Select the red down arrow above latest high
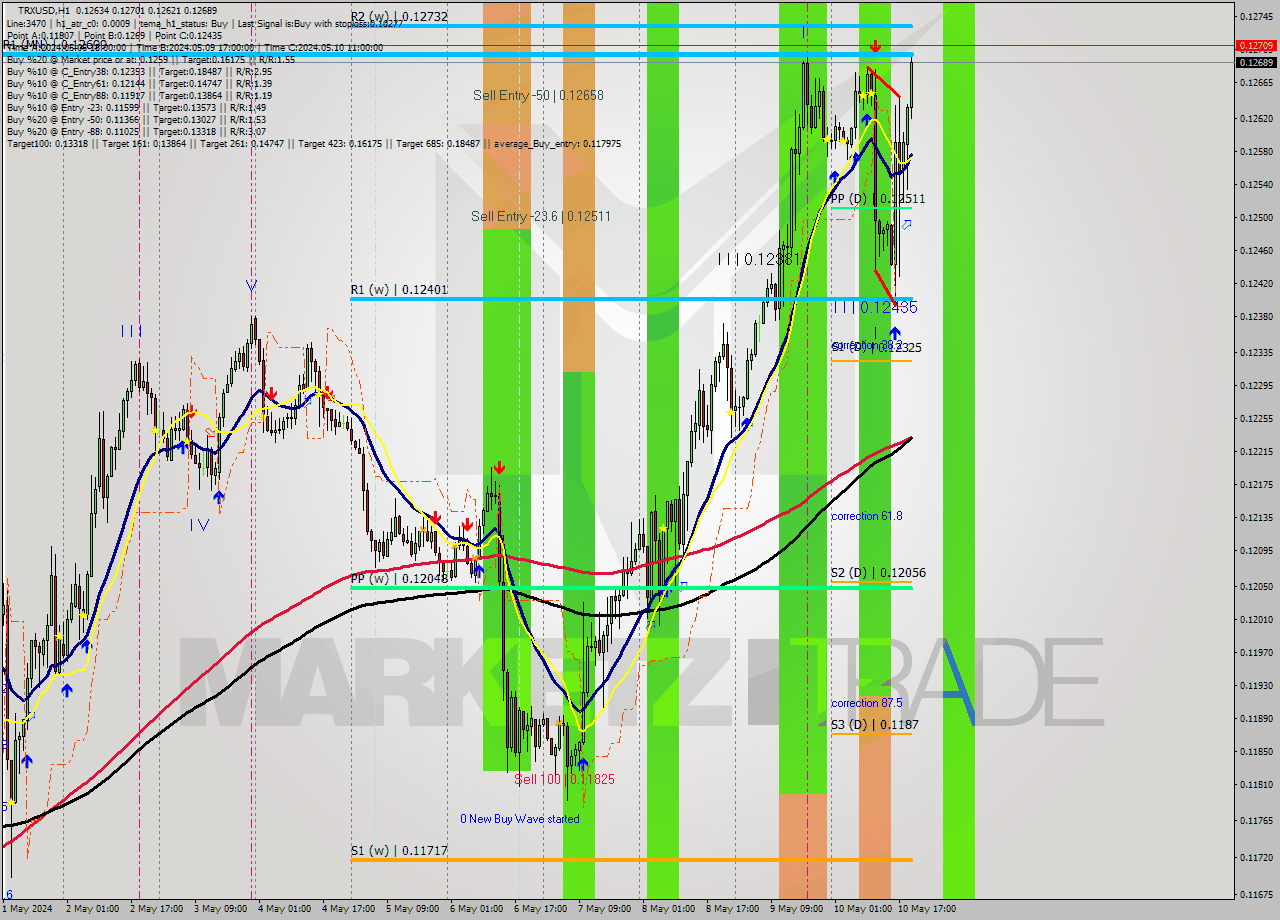Screen dimensions: 1280x920 point(876,46)
